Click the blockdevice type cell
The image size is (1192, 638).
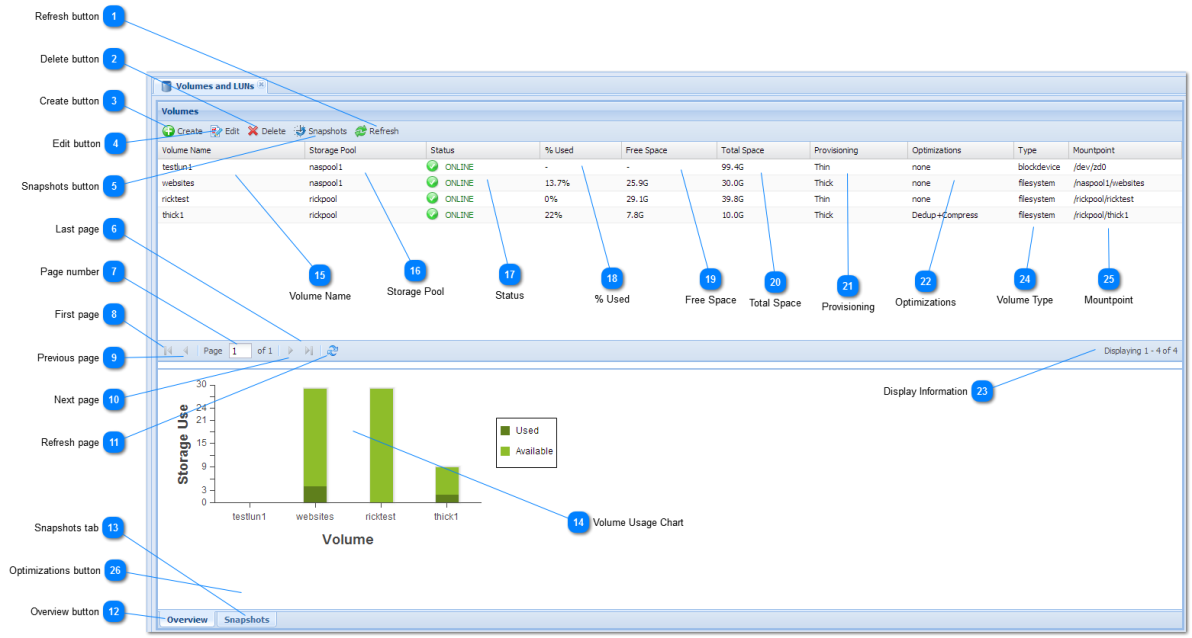(1039, 167)
